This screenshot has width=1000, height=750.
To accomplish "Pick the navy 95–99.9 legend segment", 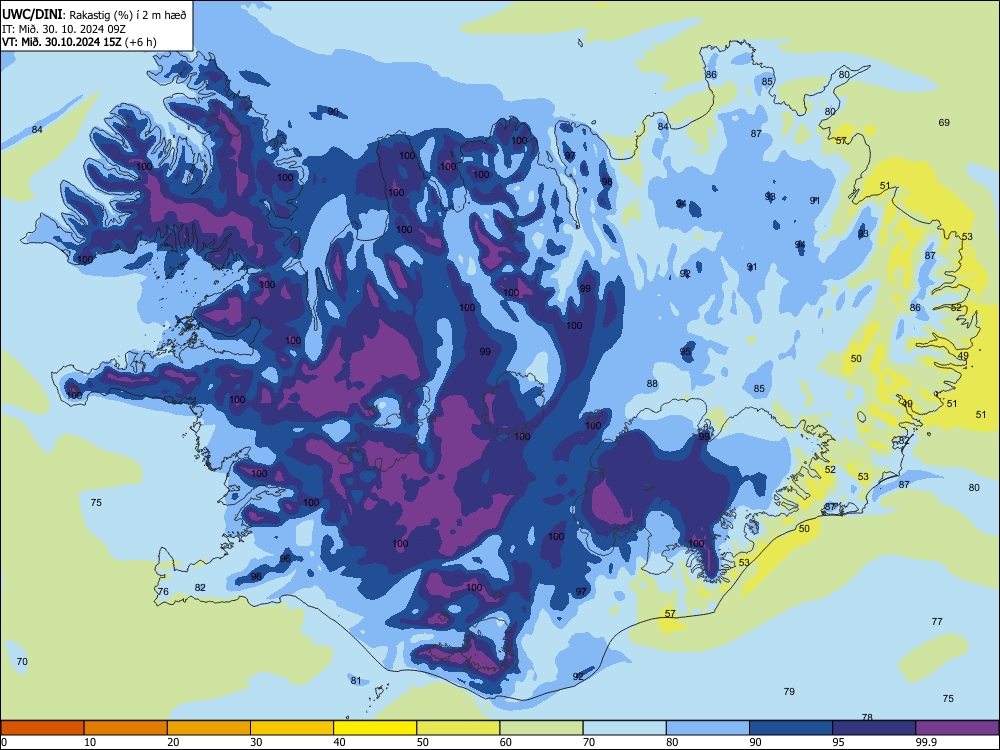I will (874, 728).
